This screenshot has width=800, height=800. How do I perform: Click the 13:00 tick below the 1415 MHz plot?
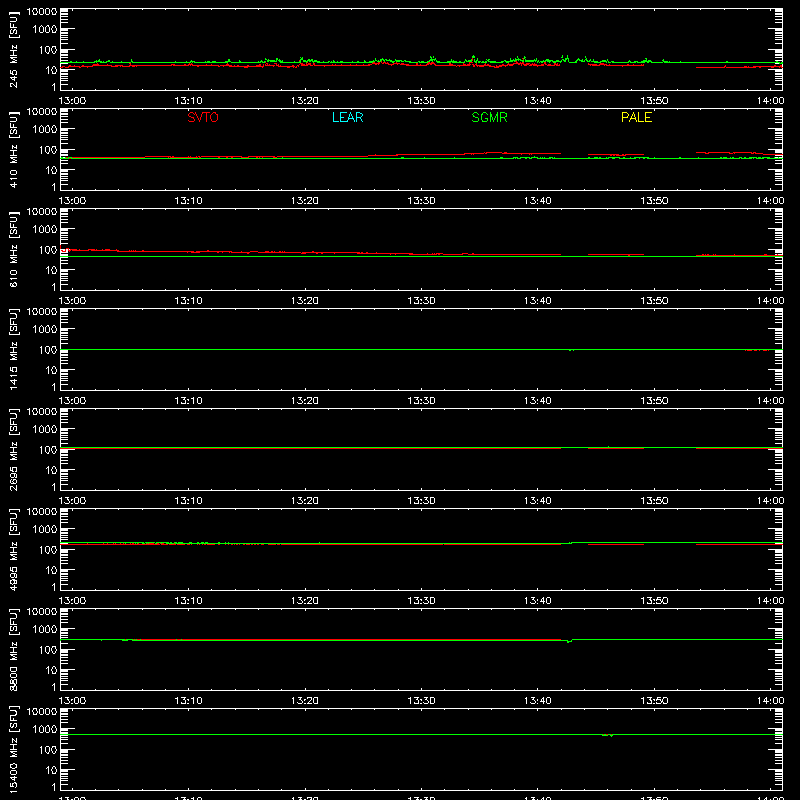[72, 401]
